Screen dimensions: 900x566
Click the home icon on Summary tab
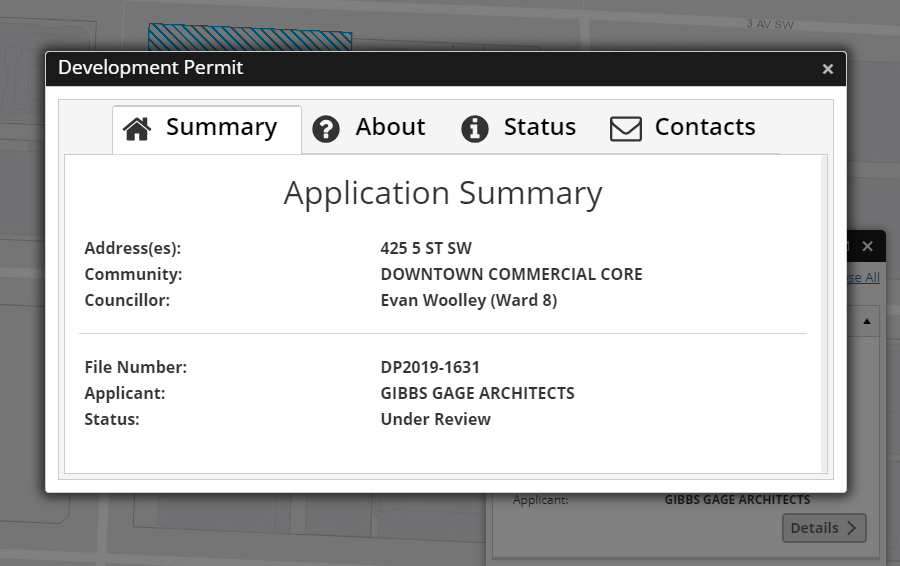[137, 129]
